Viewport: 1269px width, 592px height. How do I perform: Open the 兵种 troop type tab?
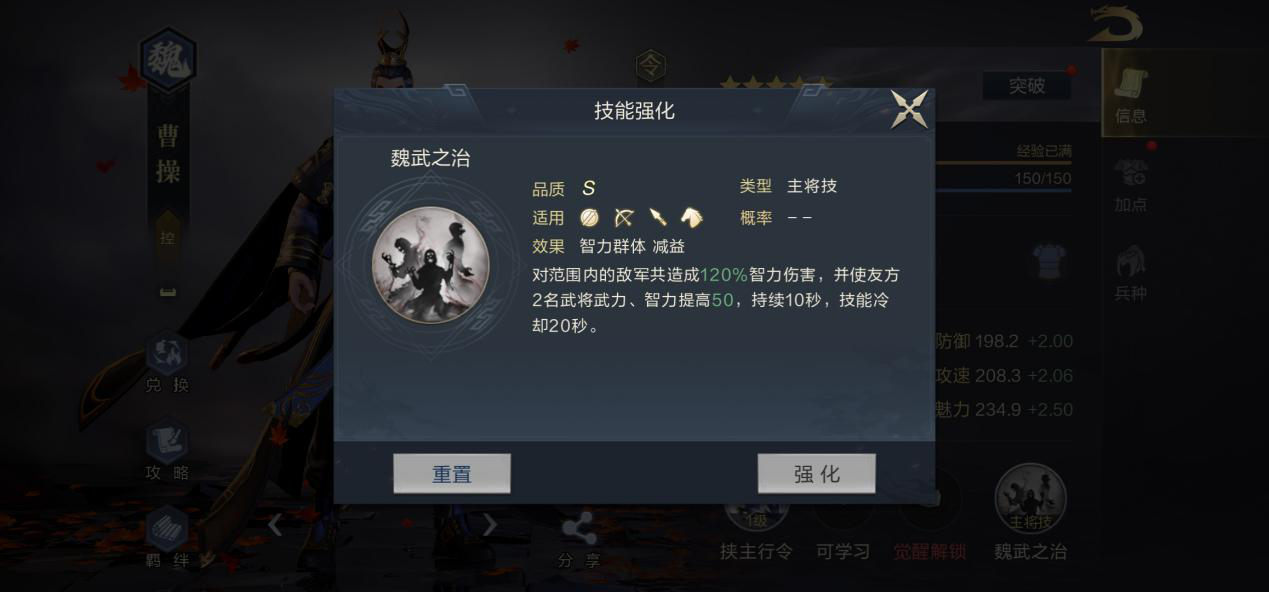[1131, 273]
